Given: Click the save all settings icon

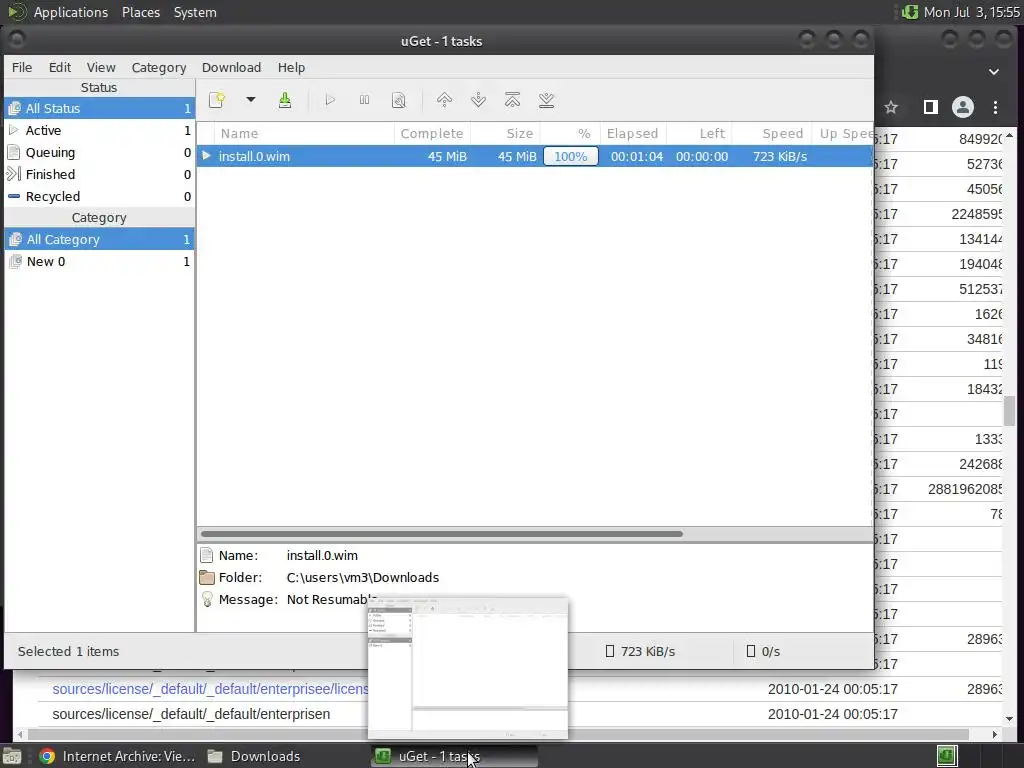Looking at the screenshot, I should 285,100.
